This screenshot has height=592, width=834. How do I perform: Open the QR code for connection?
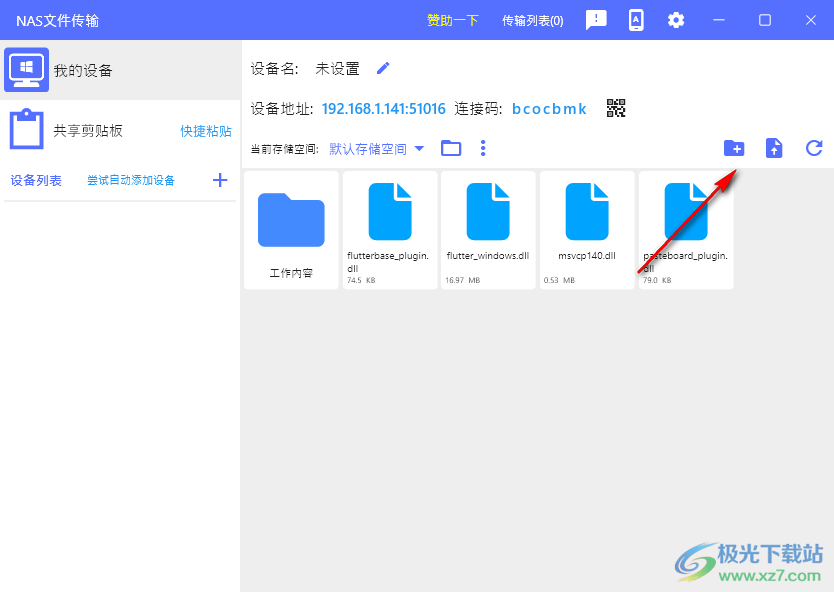click(x=616, y=108)
